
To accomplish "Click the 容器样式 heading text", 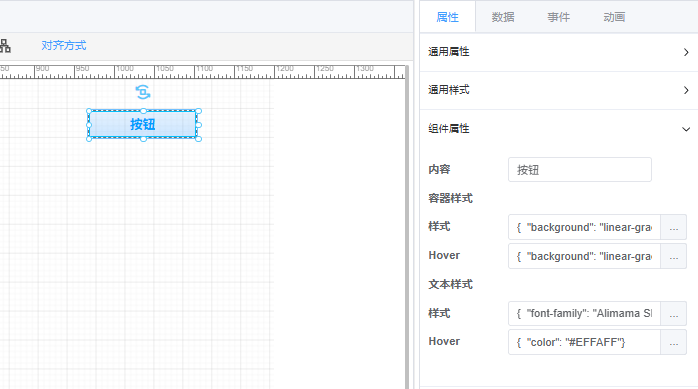I will tap(450, 198).
